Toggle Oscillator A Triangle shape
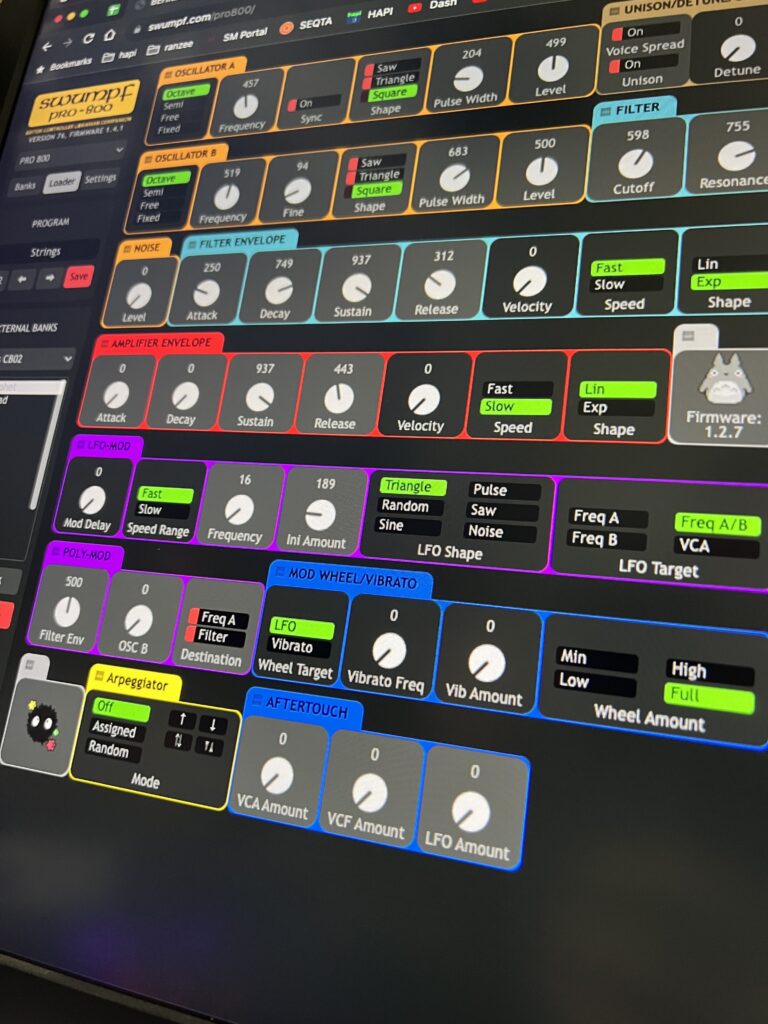The image size is (768, 1024). pyautogui.click(x=389, y=80)
